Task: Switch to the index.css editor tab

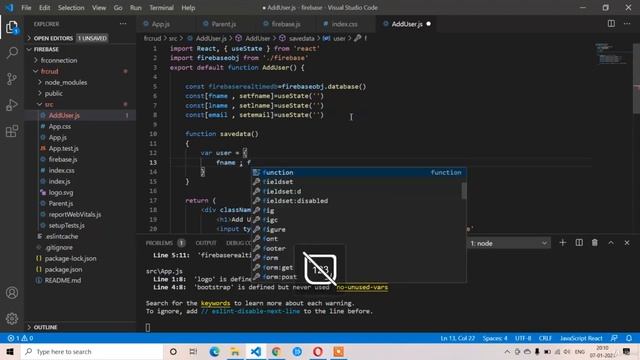Action: click(x=345, y=24)
